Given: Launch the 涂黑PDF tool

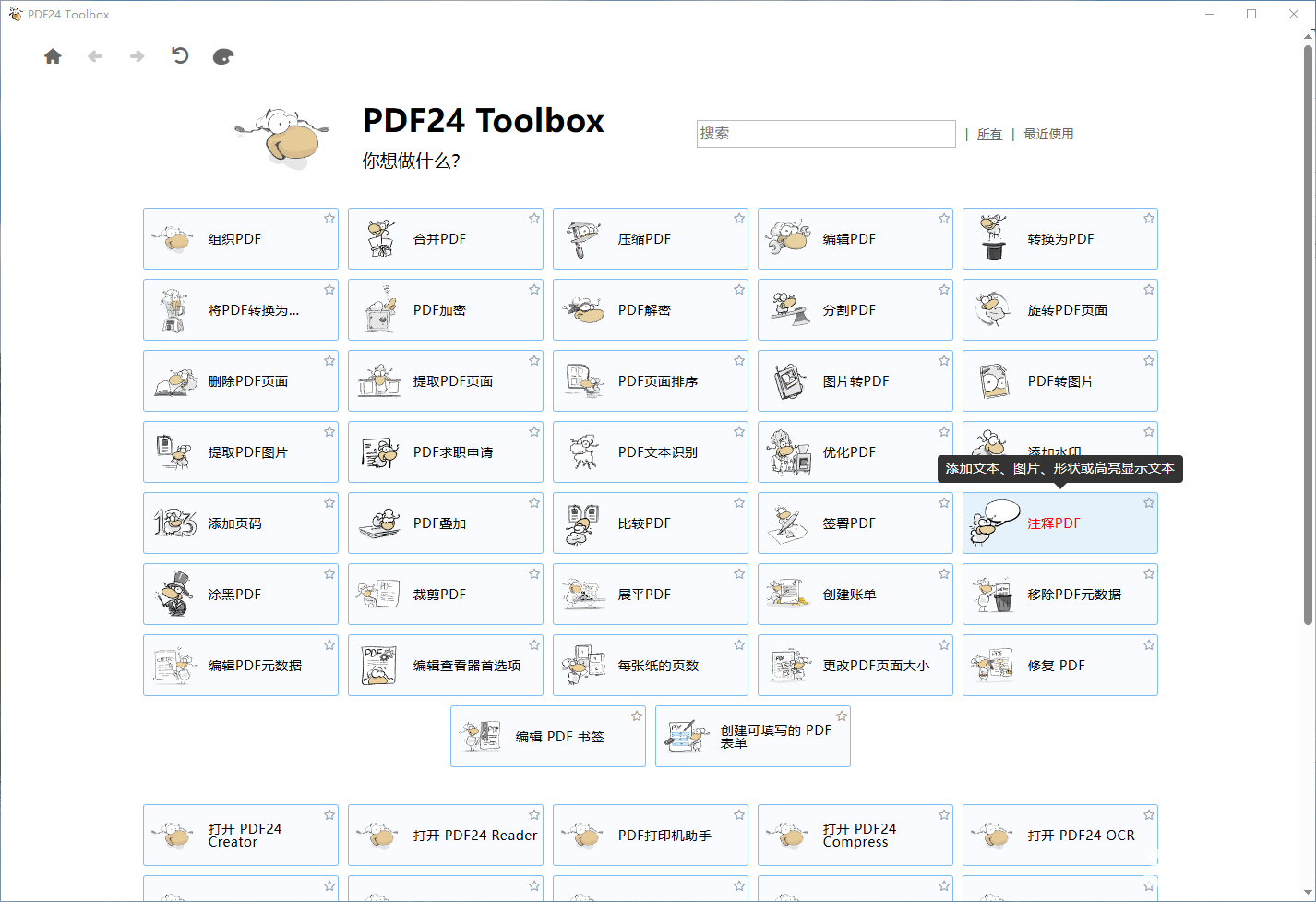Looking at the screenshot, I should (241, 594).
